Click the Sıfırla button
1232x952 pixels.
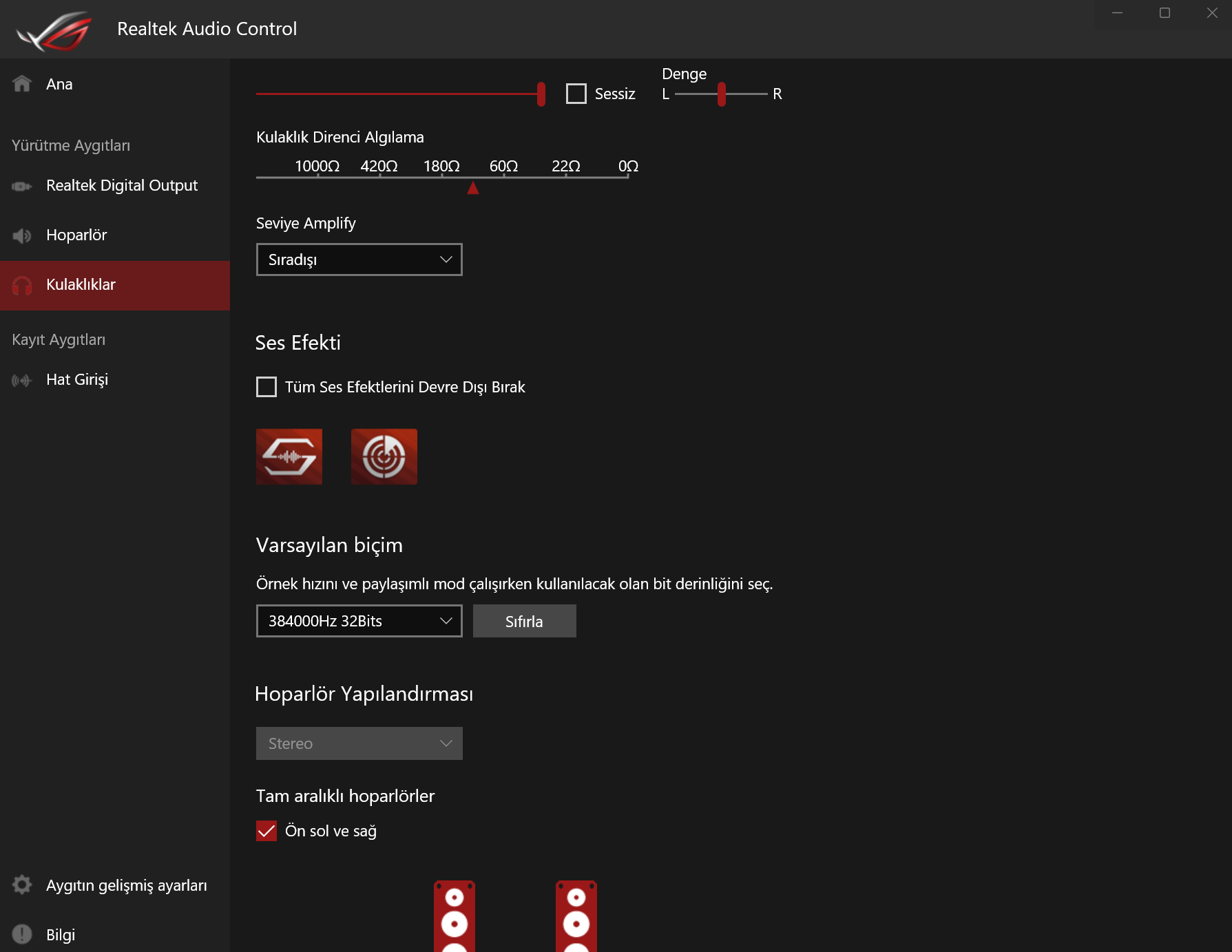(x=525, y=621)
